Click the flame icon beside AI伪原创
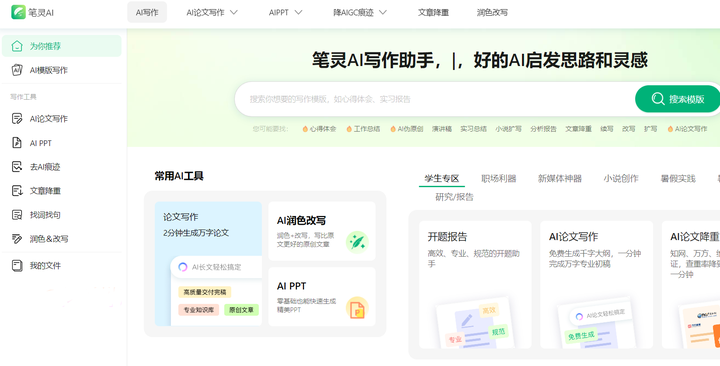The image size is (720, 366). point(393,129)
